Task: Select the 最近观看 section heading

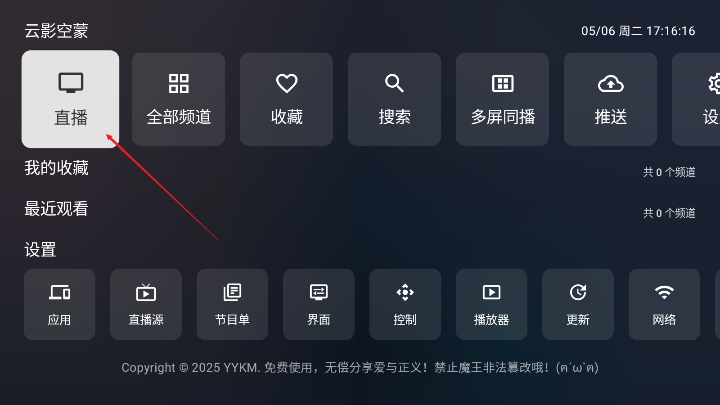Action: pos(56,209)
